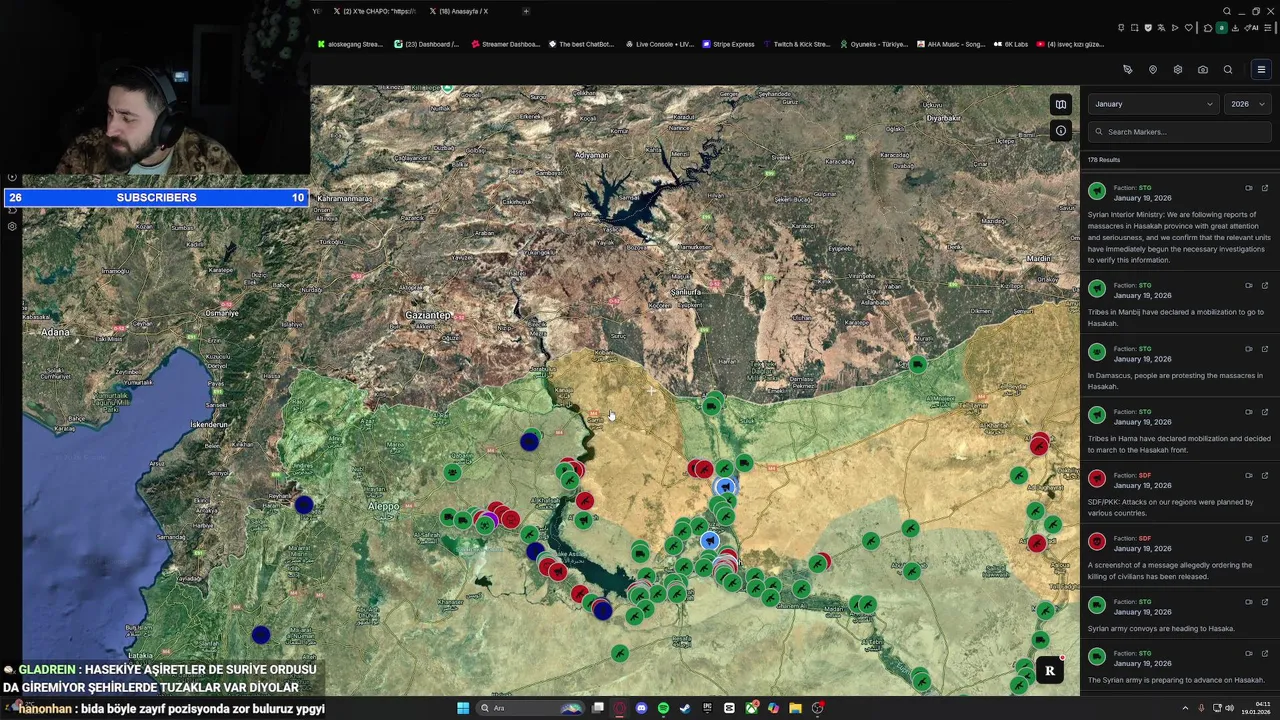The image size is (1280, 720).
Task: Show hidden system tray icons chevron
Action: point(1186,708)
